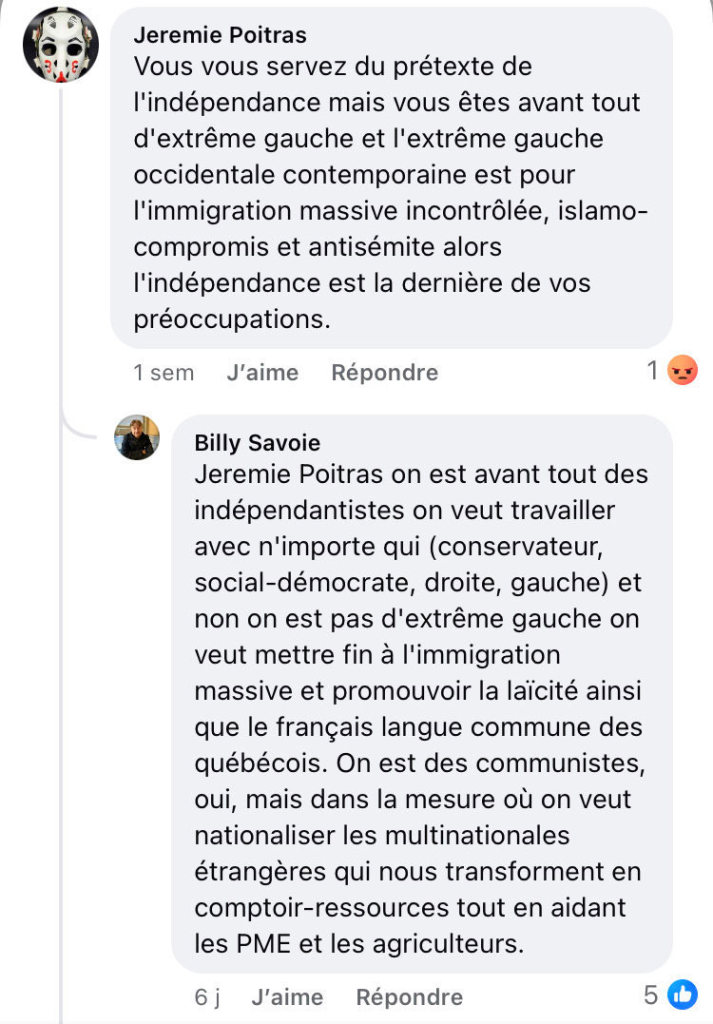Click Répondre under Jeremie Poitras's comment
Image resolution: width=713 pixels, height=1024 pixels.
(384, 373)
